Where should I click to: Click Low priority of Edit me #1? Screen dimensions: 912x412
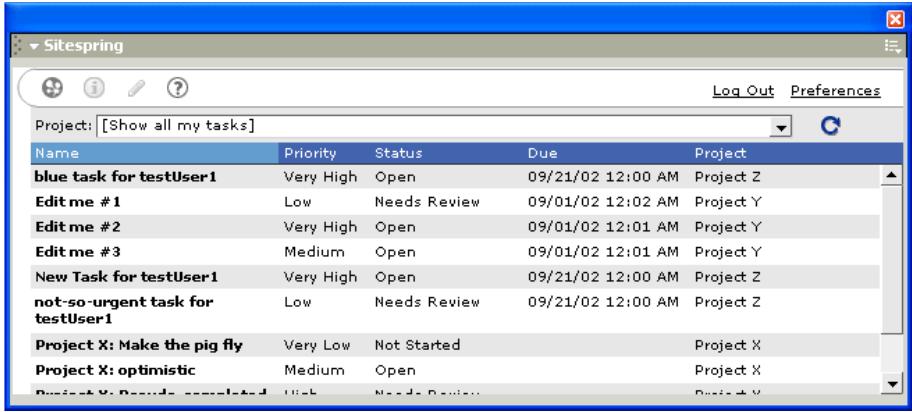[298, 202]
